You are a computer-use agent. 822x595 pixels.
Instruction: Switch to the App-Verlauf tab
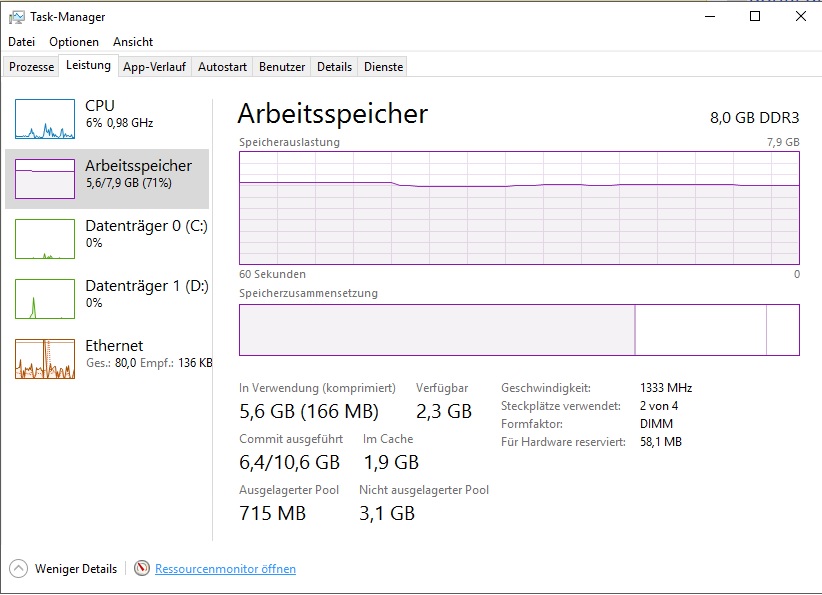(x=155, y=67)
